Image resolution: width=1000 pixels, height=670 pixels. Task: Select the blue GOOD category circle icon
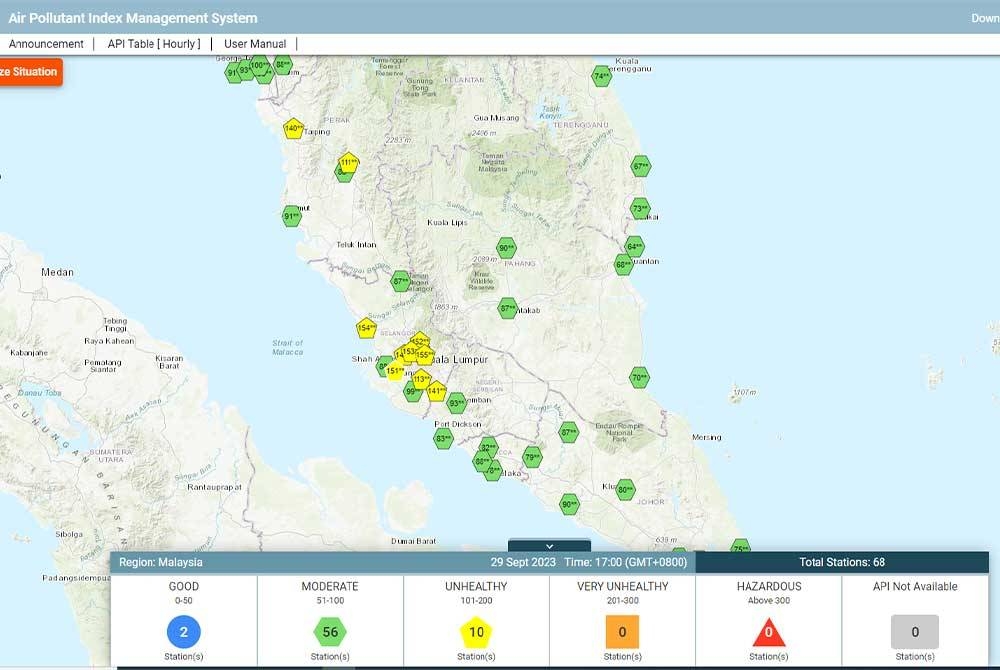(182, 632)
